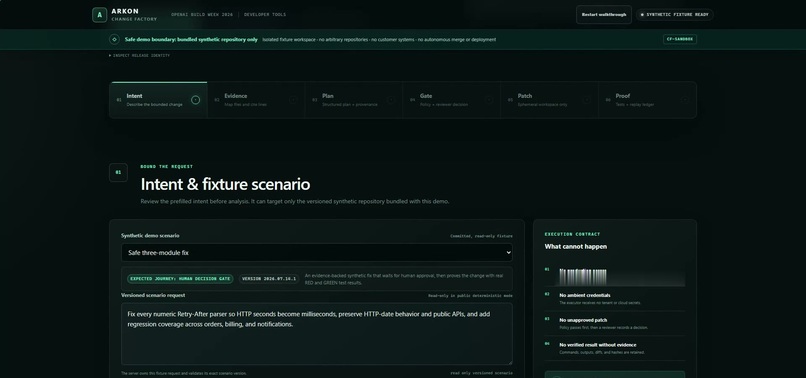The height and width of the screenshot is (378, 806).
Task: Click the "What cannot happen" heading
Action: (576, 246)
